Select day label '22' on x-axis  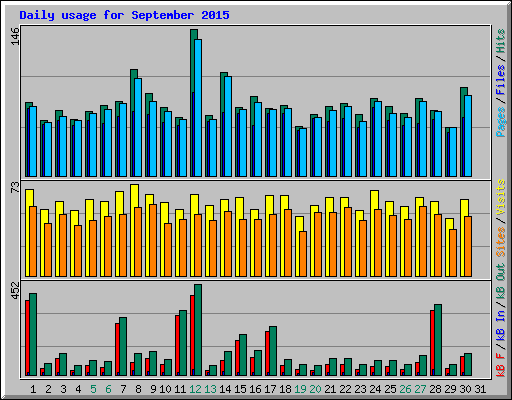click(x=345, y=389)
